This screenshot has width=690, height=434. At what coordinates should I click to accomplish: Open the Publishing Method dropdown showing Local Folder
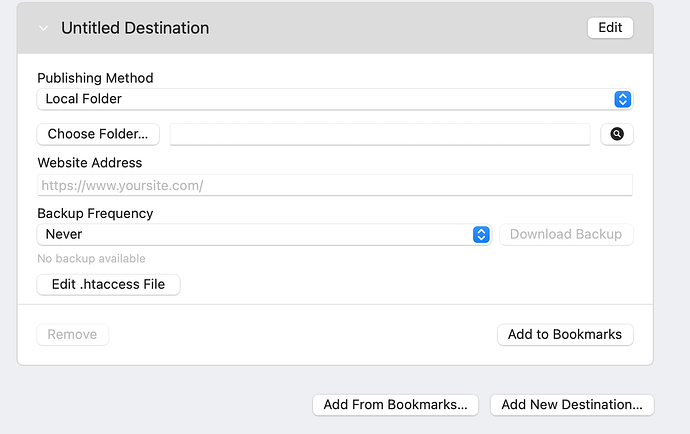pyautogui.click(x=334, y=99)
